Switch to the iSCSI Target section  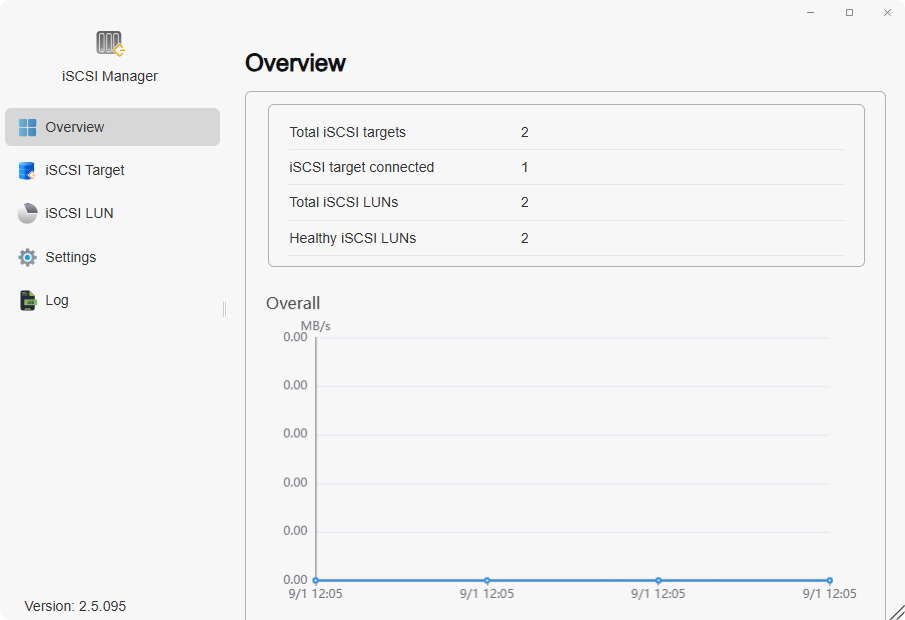[84, 170]
